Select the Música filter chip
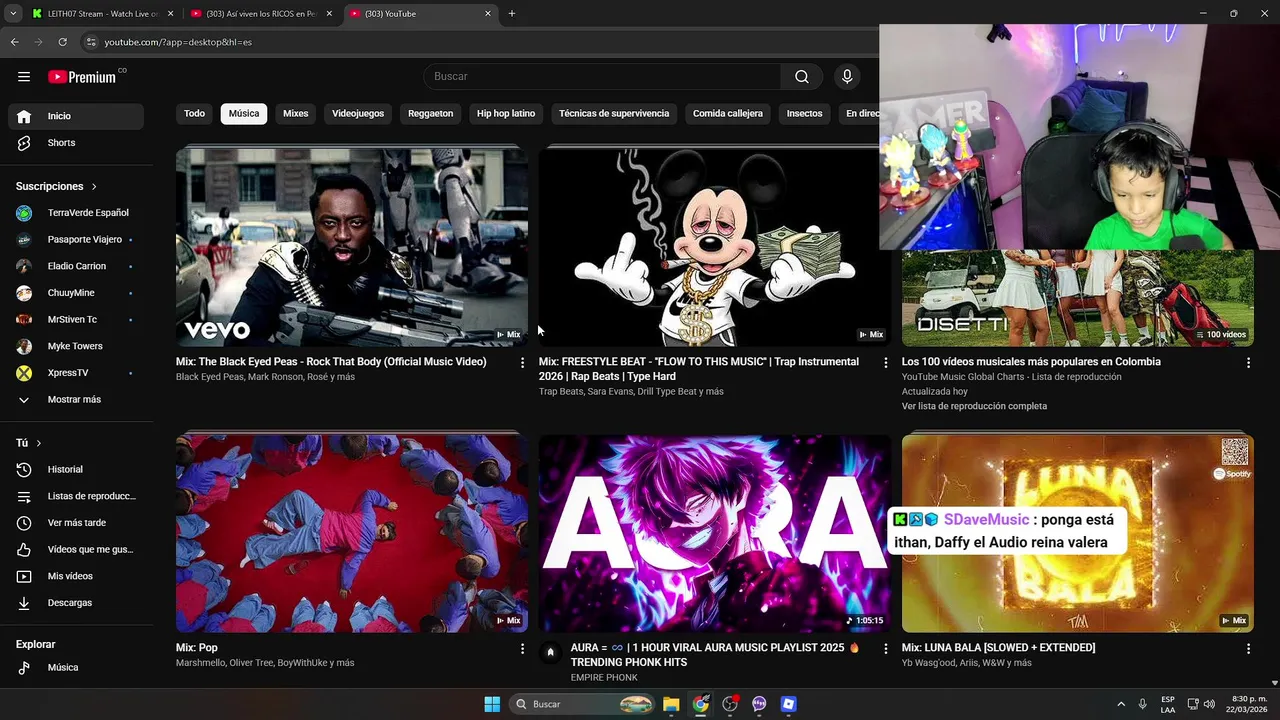Viewport: 1280px width, 720px height. [244, 114]
